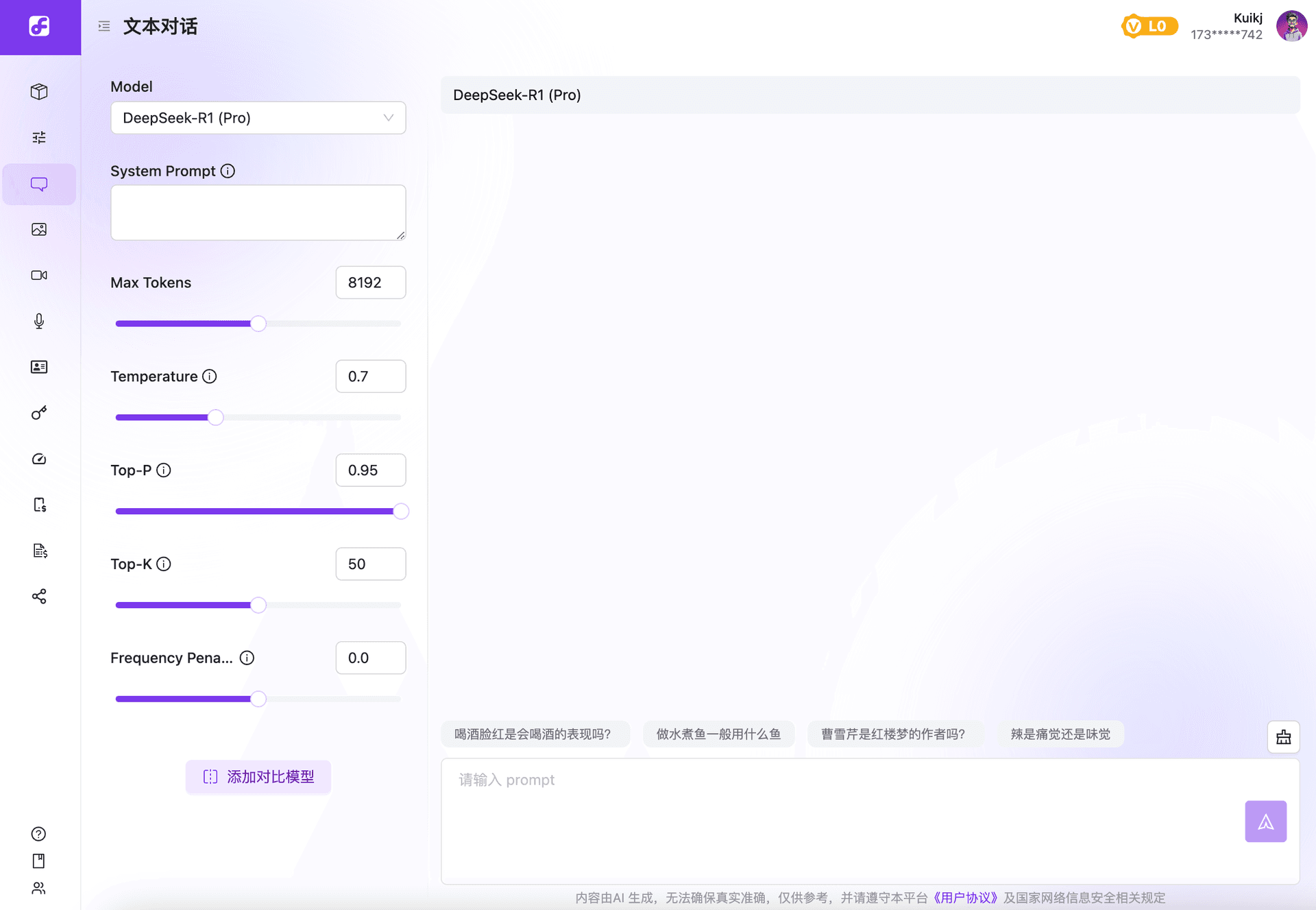Click the Top-K slider handle
The image size is (1316, 910).
(x=258, y=606)
